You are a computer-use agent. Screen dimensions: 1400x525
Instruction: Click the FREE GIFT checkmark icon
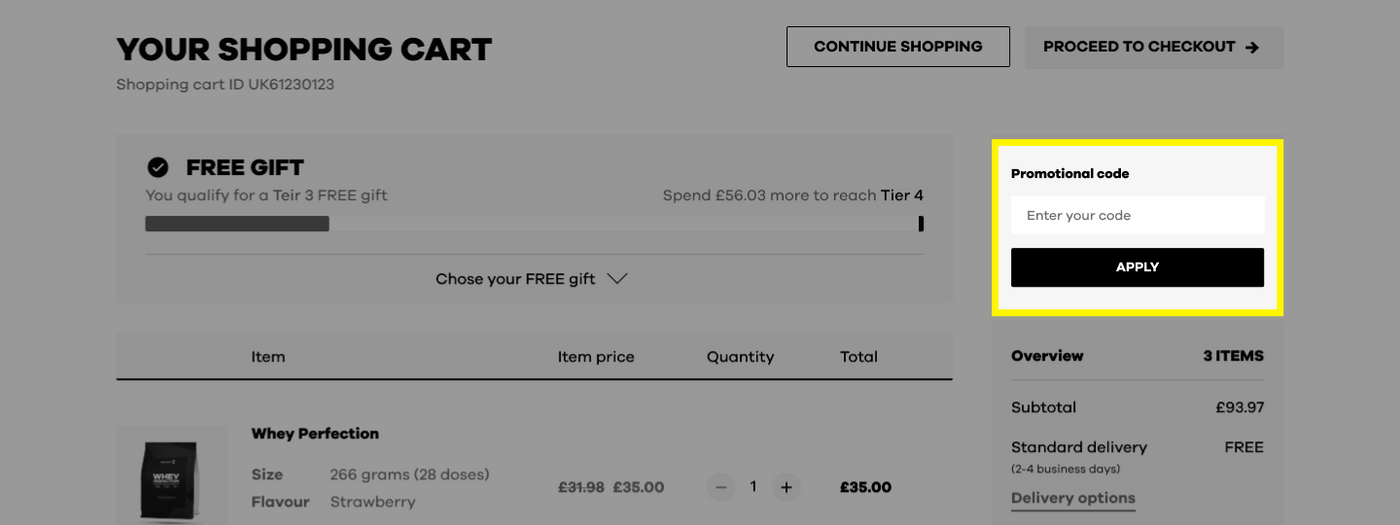click(x=158, y=167)
